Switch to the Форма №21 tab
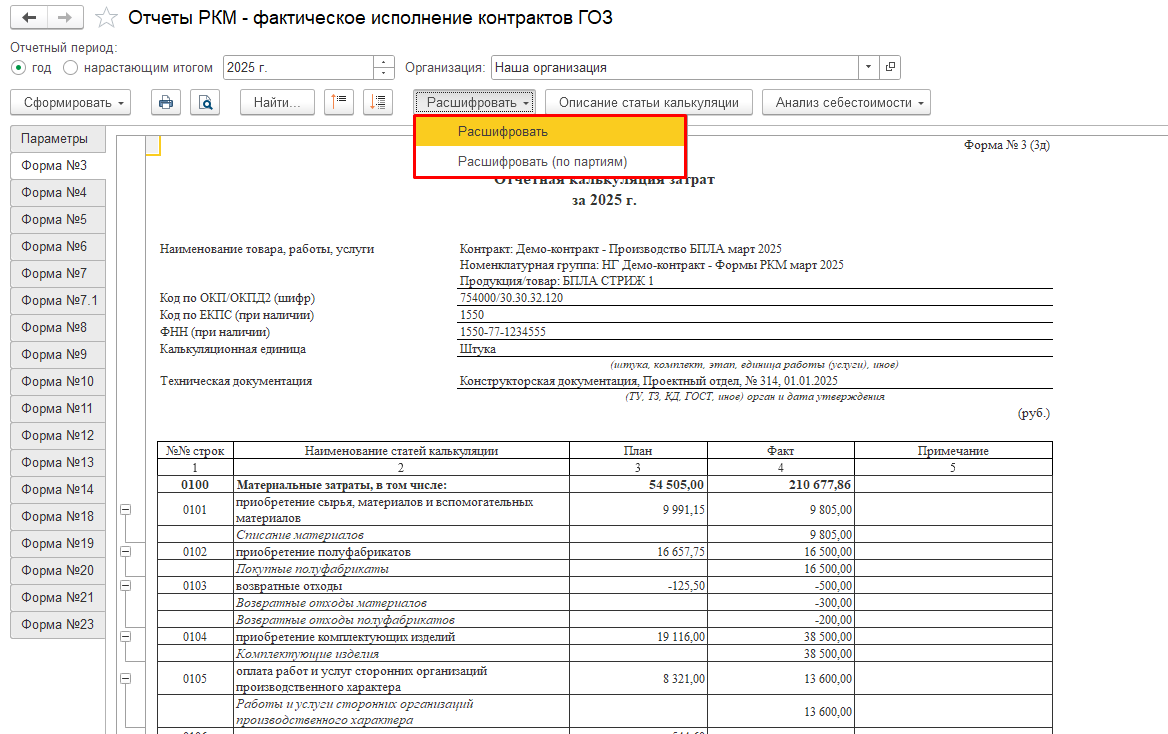This screenshot has width=1168, height=734. pyautogui.click(x=57, y=598)
